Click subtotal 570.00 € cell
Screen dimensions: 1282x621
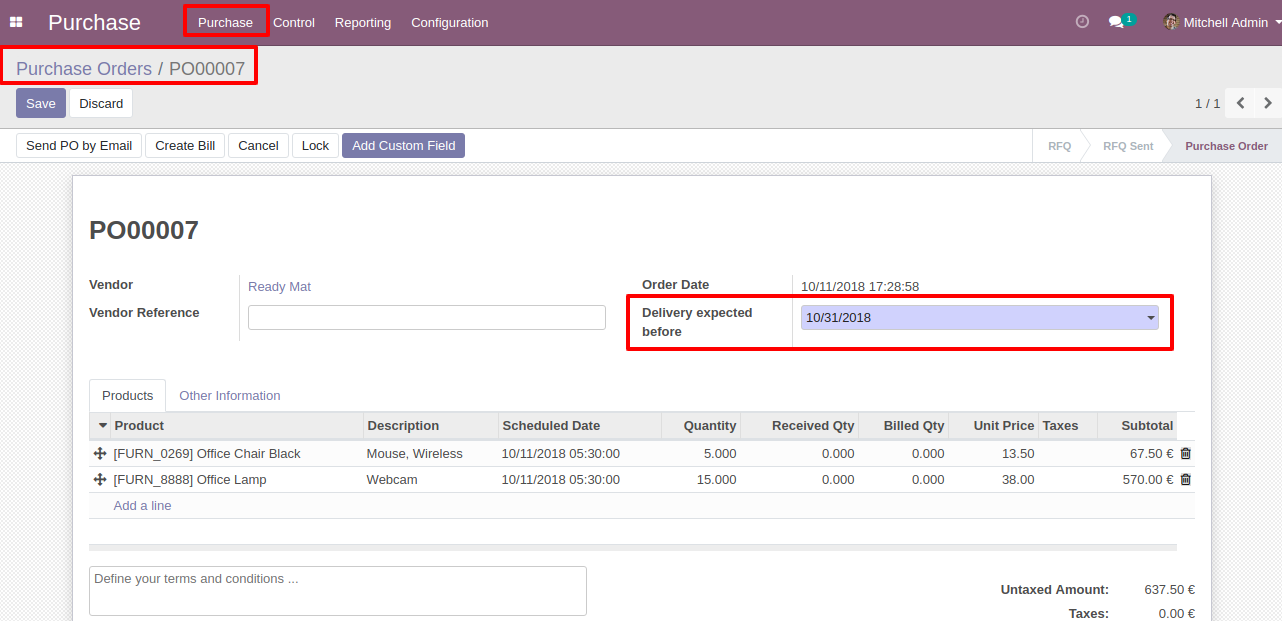click(x=1136, y=480)
